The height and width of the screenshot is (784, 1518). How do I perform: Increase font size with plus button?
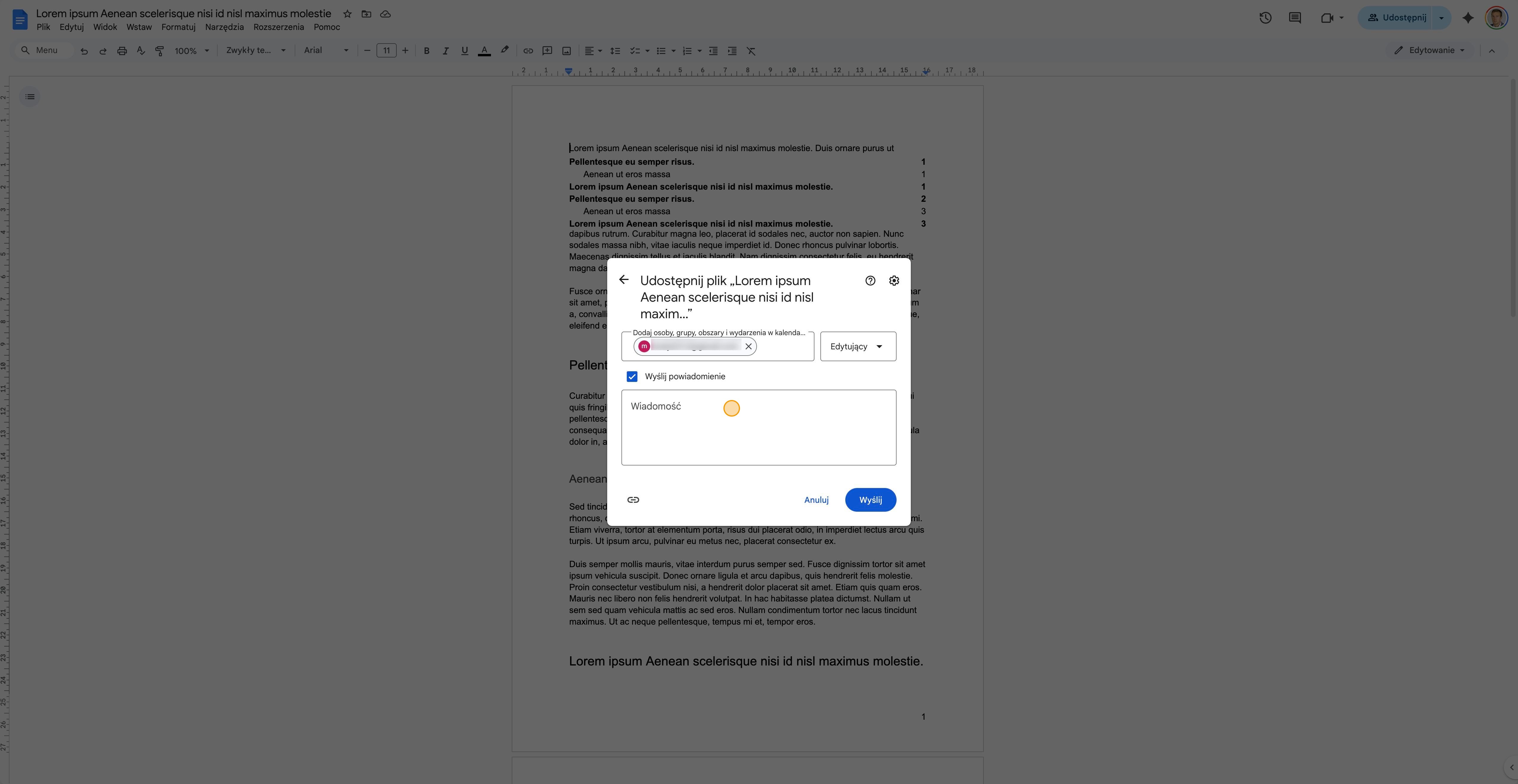405,51
